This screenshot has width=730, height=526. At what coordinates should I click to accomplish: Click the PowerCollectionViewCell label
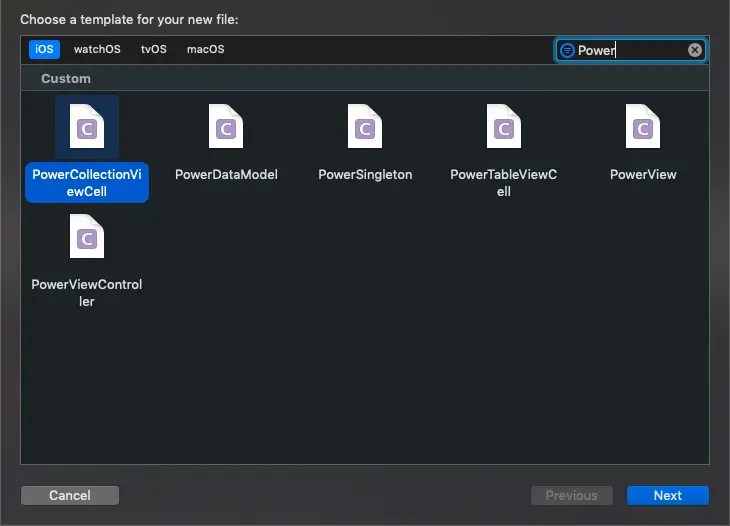pos(87,182)
